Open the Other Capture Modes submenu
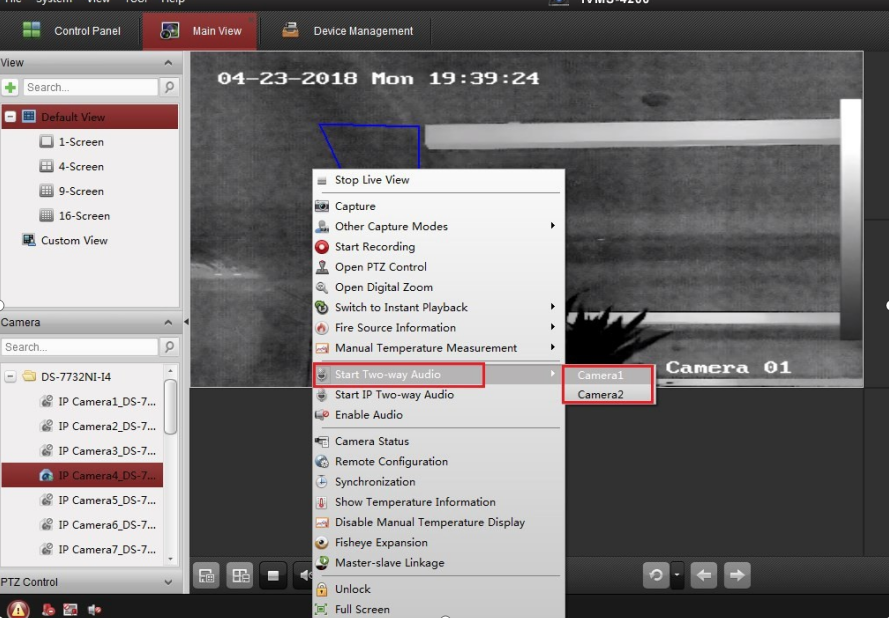The width and height of the screenshot is (889, 618). [x=438, y=226]
